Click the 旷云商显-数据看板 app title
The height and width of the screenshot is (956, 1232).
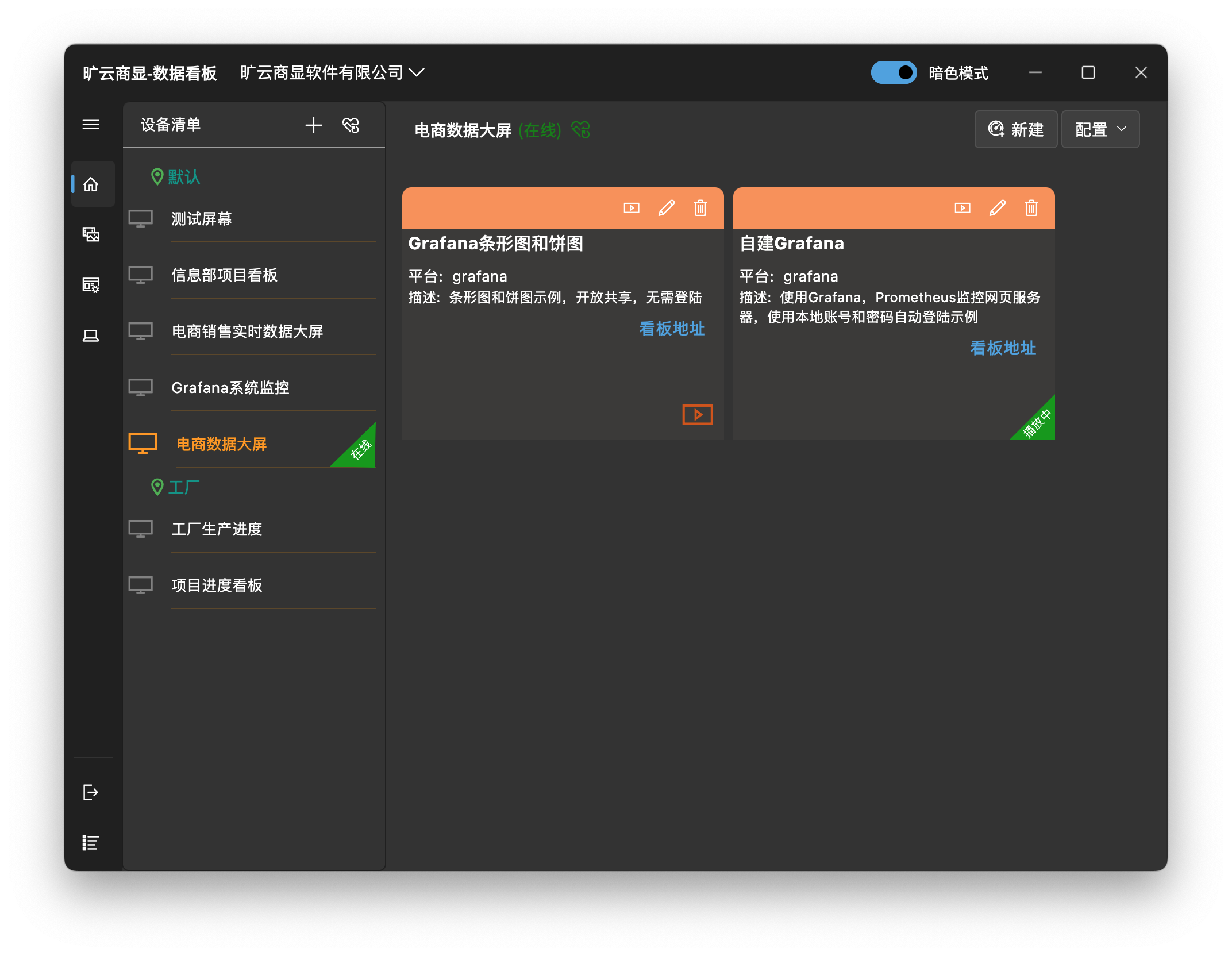coord(149,73)
